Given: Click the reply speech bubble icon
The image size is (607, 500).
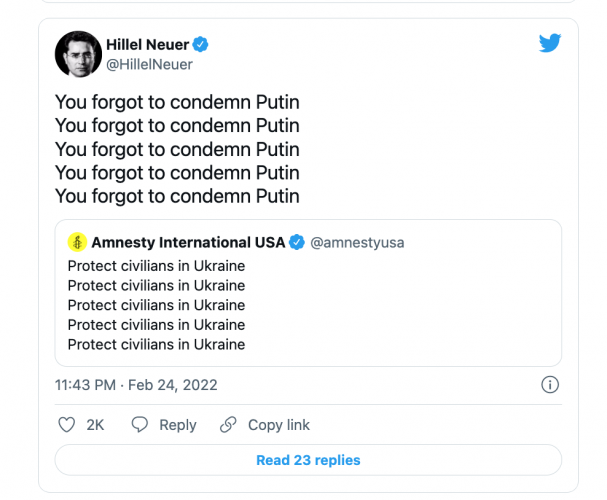Looking at the screenshot, I should [x=141, y=425].
